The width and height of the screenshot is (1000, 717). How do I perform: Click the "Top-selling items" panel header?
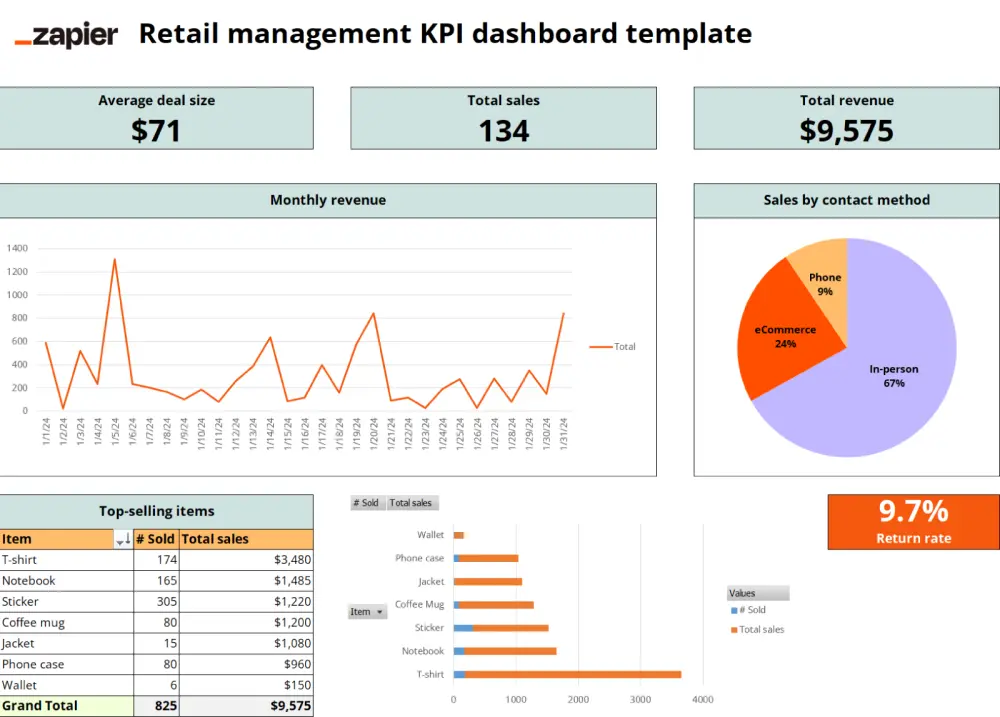click(156, 511)
